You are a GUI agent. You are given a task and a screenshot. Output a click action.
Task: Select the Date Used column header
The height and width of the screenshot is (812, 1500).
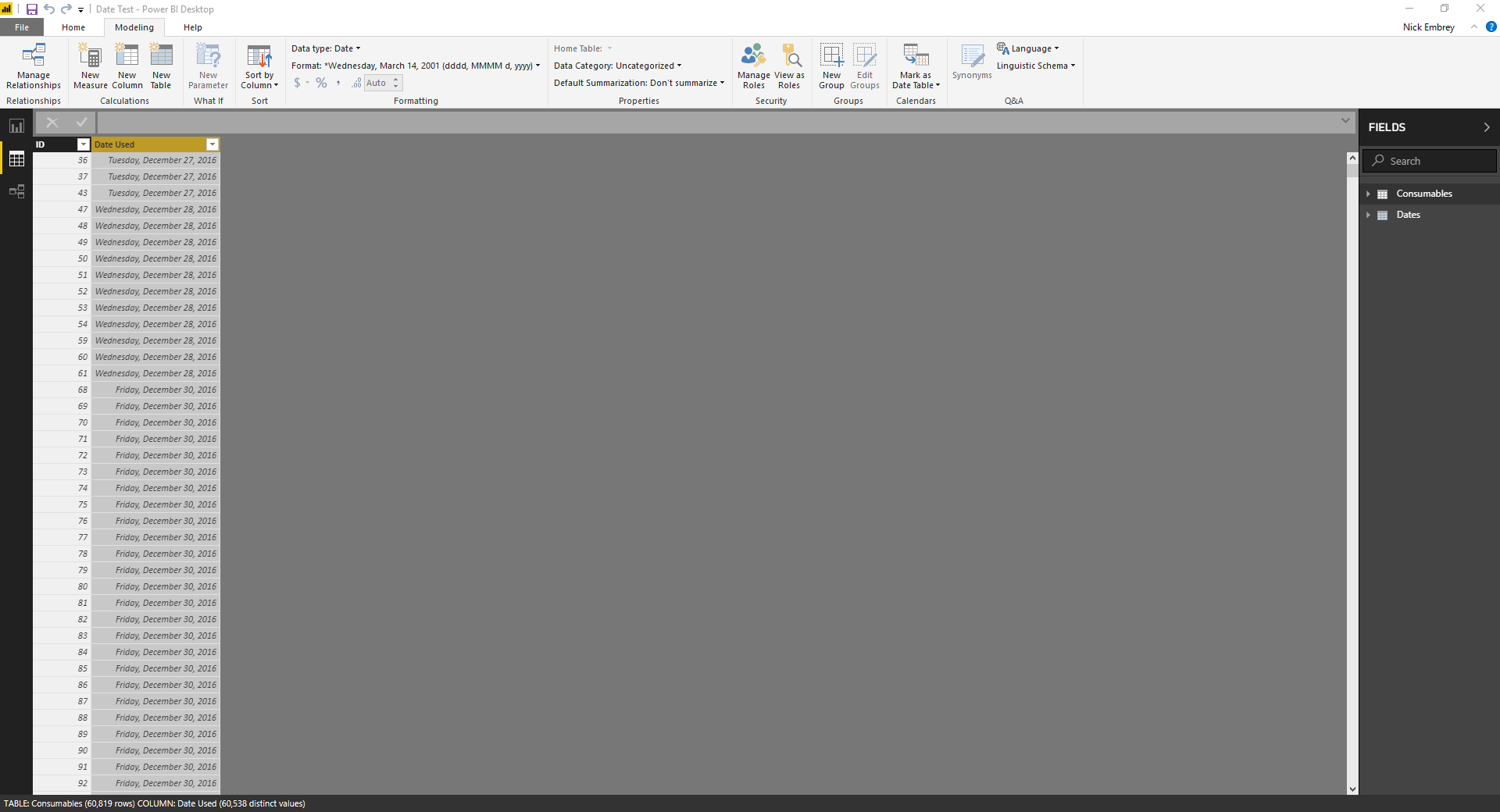pyautogui.click(x=148, y=144)
